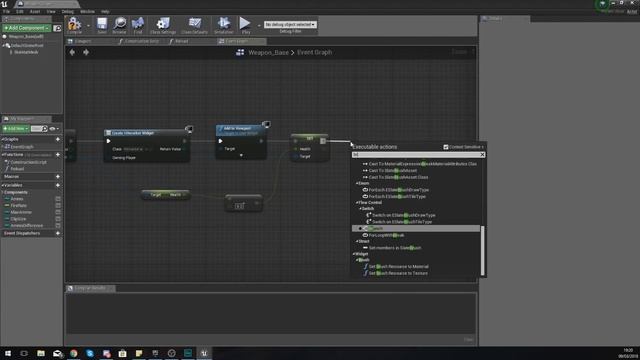Switch to the Reload graph tab
Image resolution: width=640 pixels, height=360 pixels.
click(x=181, y=41)
